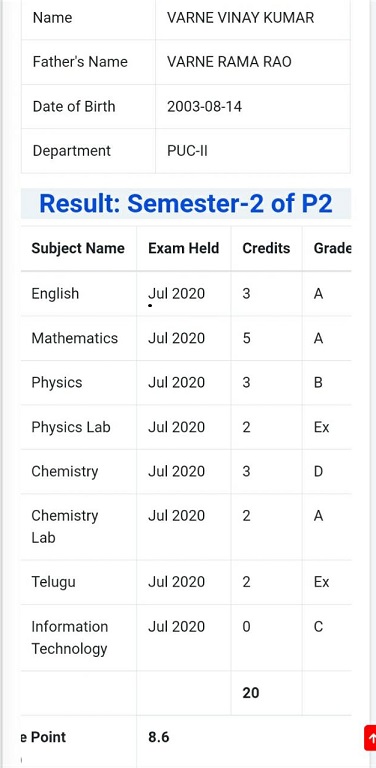Click the father's name VARNE RAMA RAO
376x768 pixels.
click(229, 62)
